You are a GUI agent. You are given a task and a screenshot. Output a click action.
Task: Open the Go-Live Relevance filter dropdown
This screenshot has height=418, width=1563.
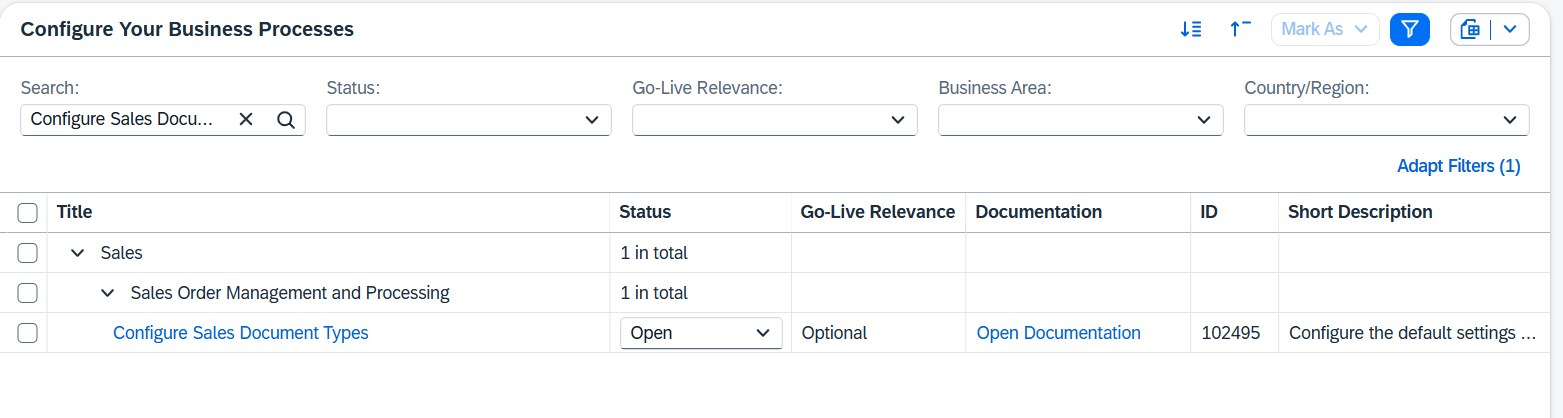tap(896, 120)
